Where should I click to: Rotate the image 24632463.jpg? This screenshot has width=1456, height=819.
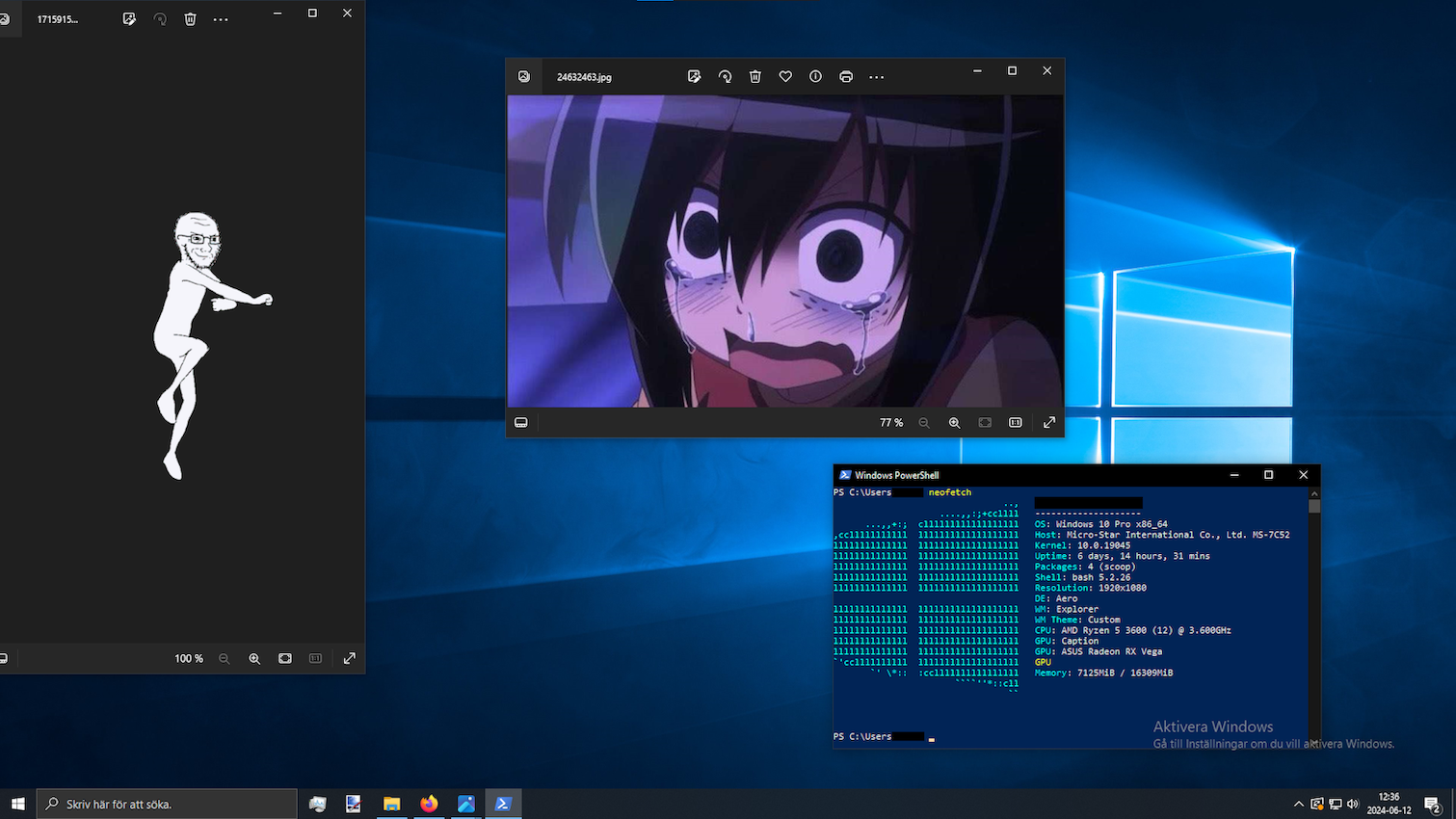coord(725,76)
